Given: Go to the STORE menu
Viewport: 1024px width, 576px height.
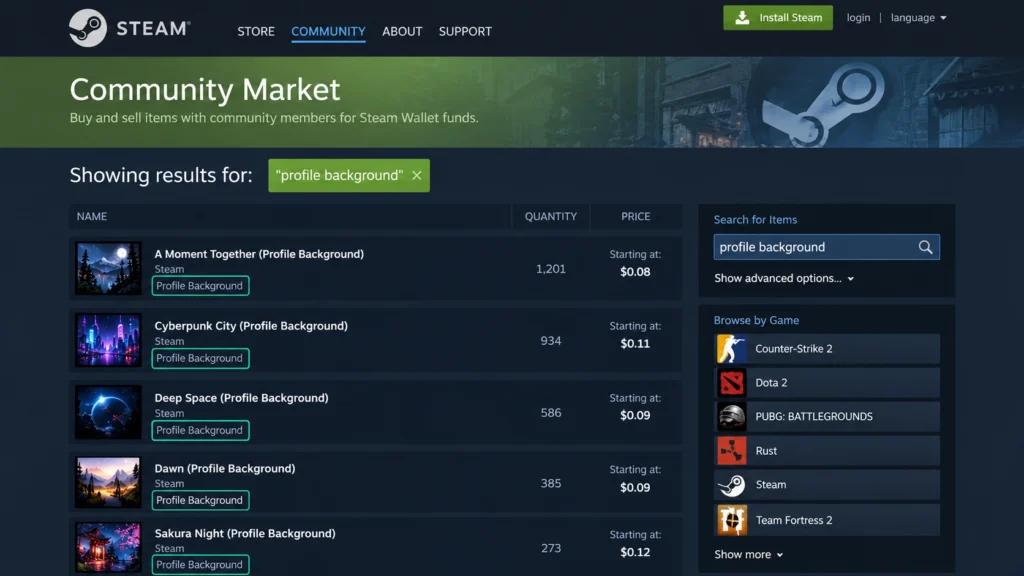Looking at the screenshot, I should coord(256,31).
